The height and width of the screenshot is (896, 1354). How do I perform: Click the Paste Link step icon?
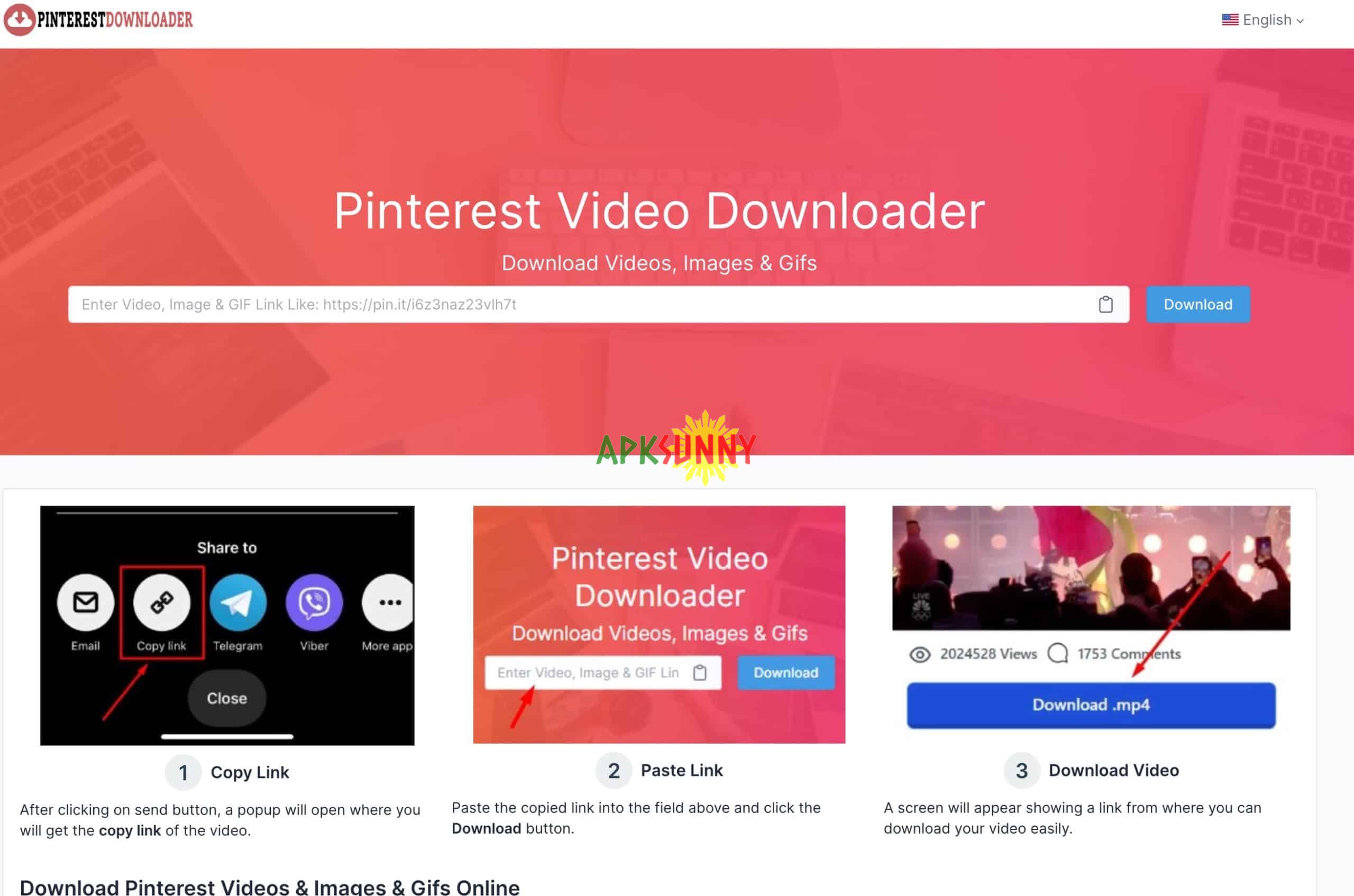[x=614, y=770]
